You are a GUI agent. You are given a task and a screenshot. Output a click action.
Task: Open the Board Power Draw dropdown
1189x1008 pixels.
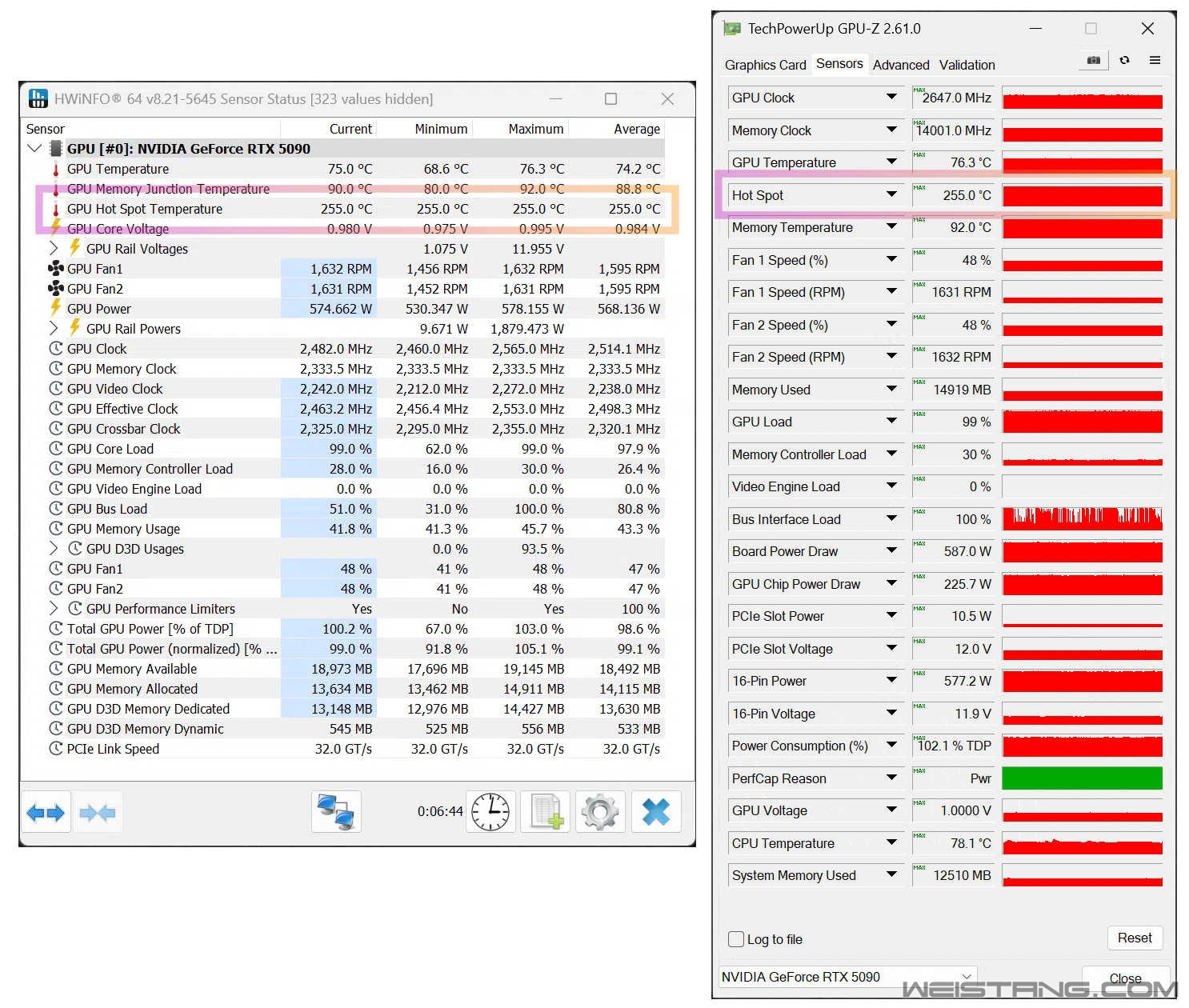(x=891, y=550)
